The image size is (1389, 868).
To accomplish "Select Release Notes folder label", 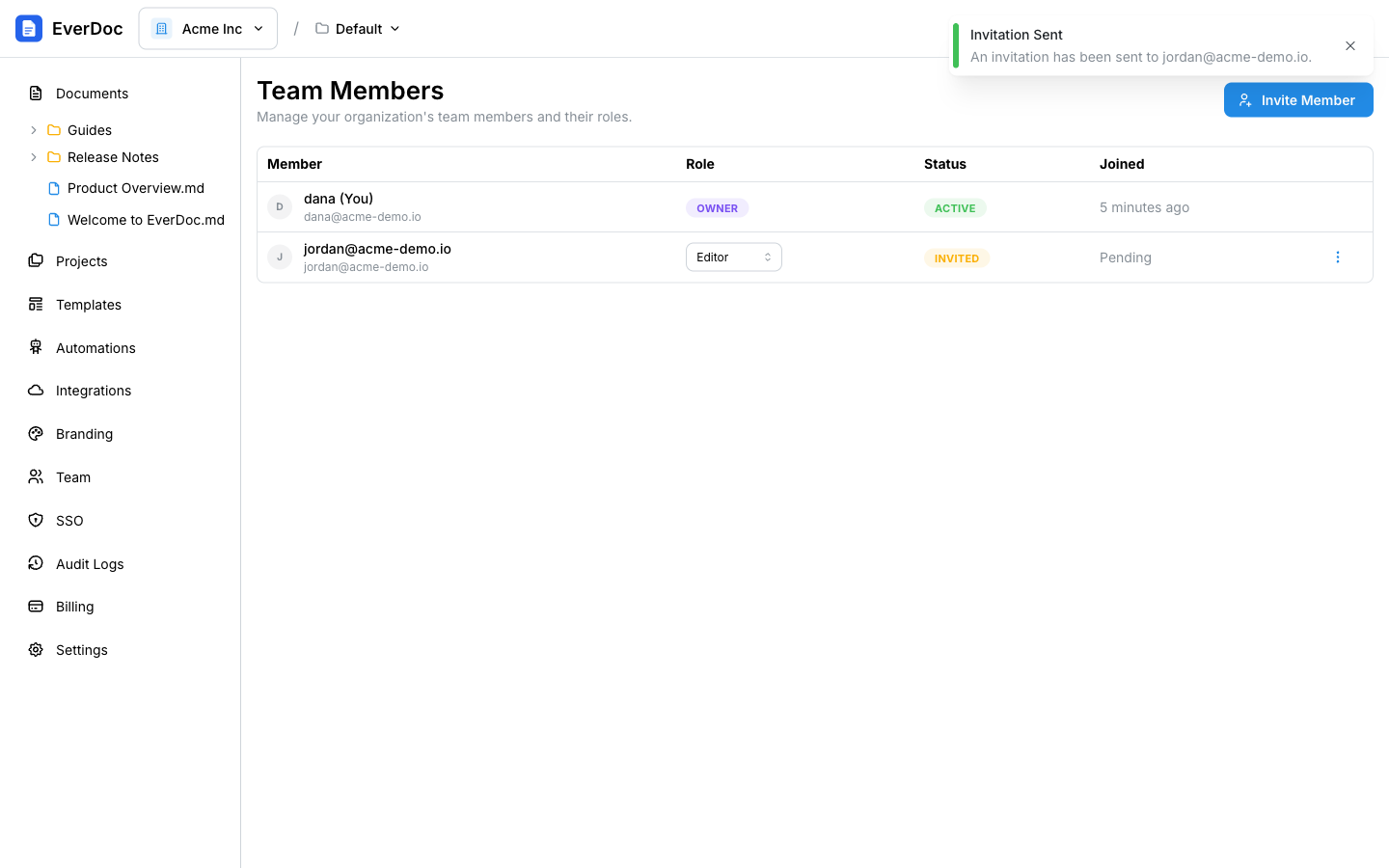I will pyautogui.click(x=113, y=157).
